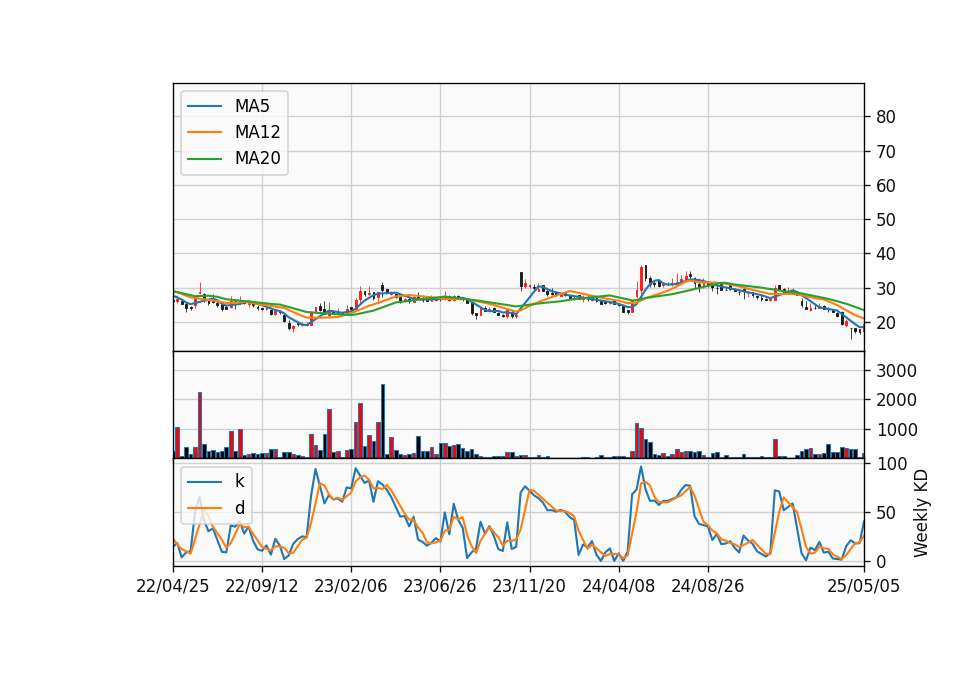This screenshot has width=960, height=690.
Task: Click the d legend entry
Action: (x=216, y=508)
